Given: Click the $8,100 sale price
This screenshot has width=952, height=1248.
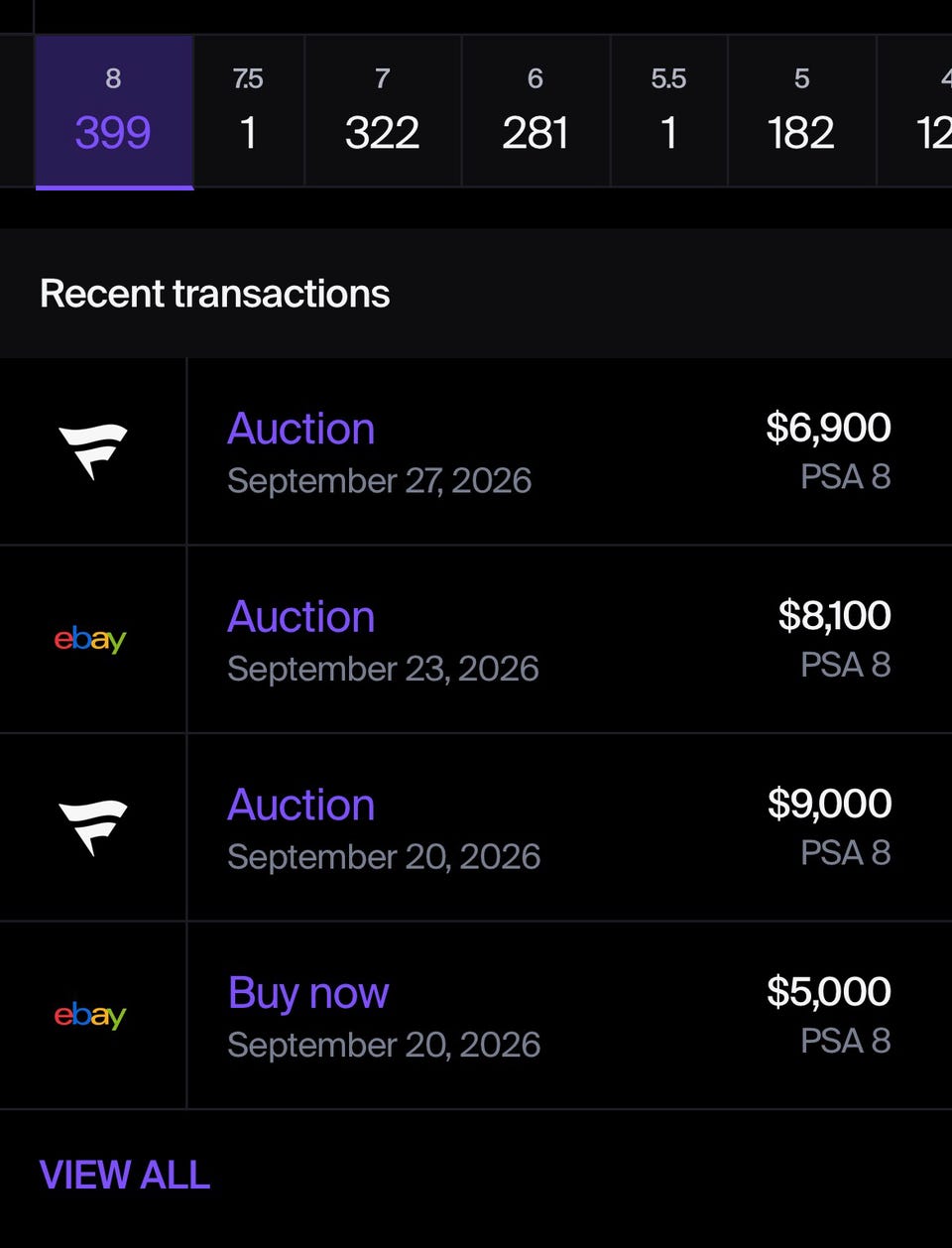Looking at the screenshot, I should 834,616.
